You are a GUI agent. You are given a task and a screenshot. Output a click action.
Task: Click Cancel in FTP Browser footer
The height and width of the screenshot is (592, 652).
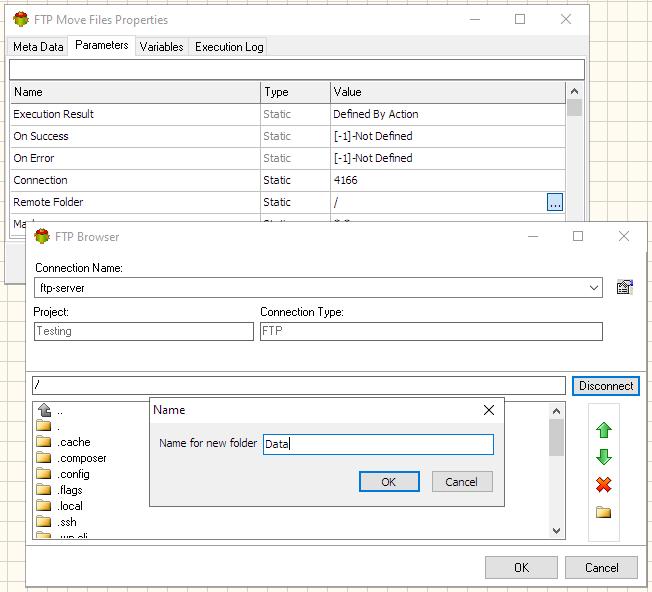click(x=601, y=567)
